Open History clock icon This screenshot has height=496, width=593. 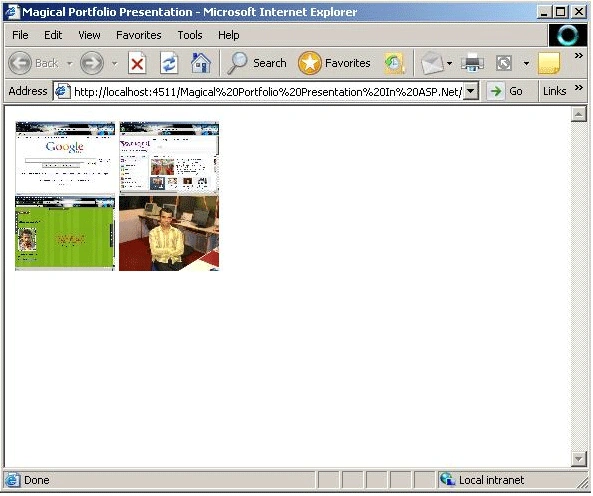(394, 63)
